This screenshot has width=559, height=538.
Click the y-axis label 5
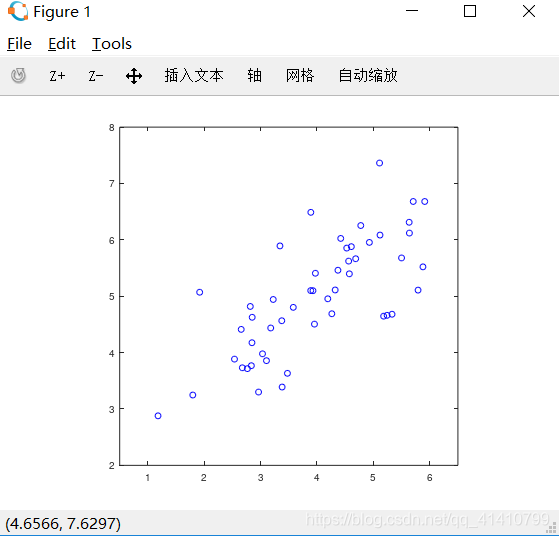[x=112, y=296]
